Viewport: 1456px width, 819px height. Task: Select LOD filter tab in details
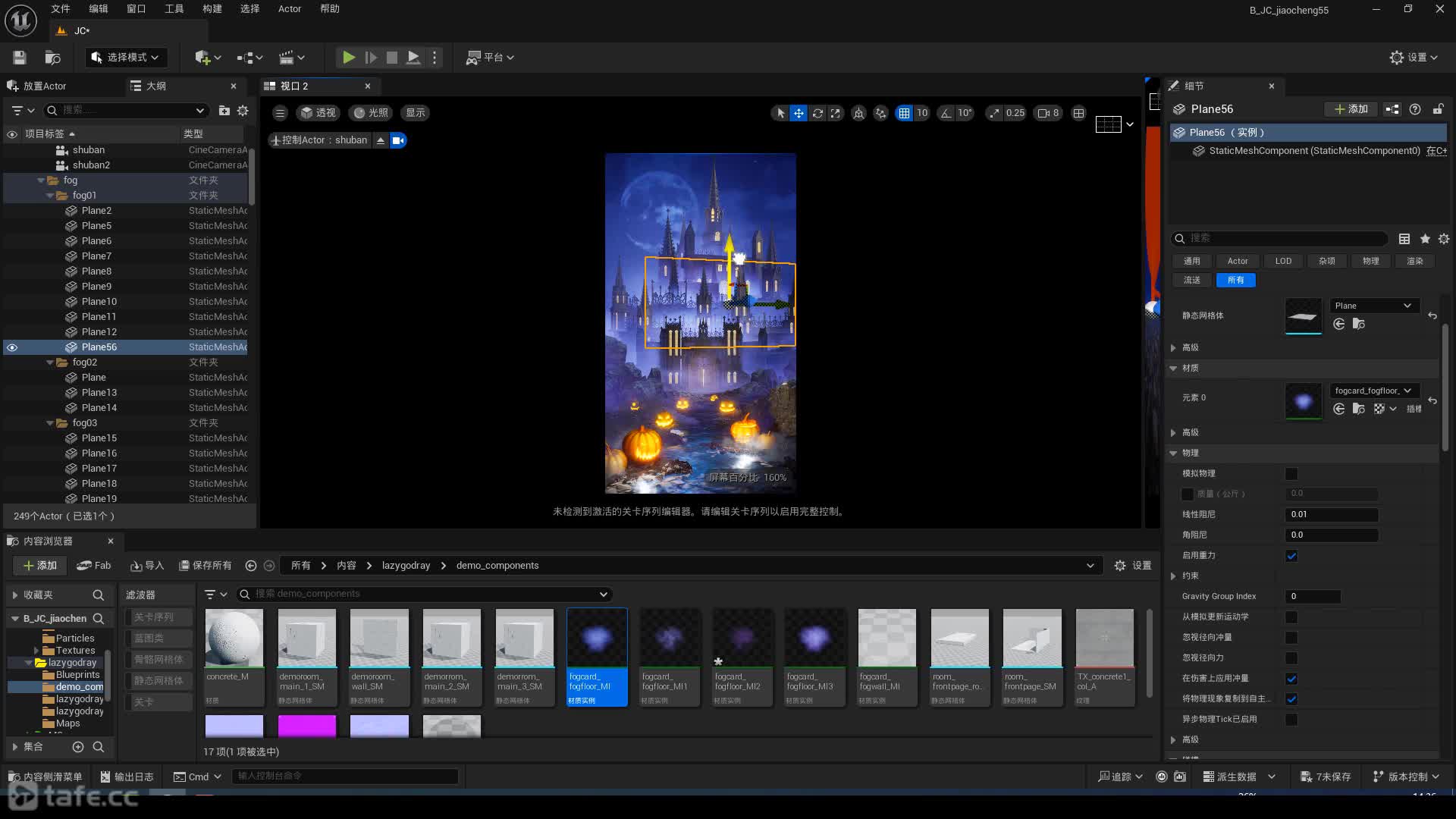click(x=1283, y=261)
